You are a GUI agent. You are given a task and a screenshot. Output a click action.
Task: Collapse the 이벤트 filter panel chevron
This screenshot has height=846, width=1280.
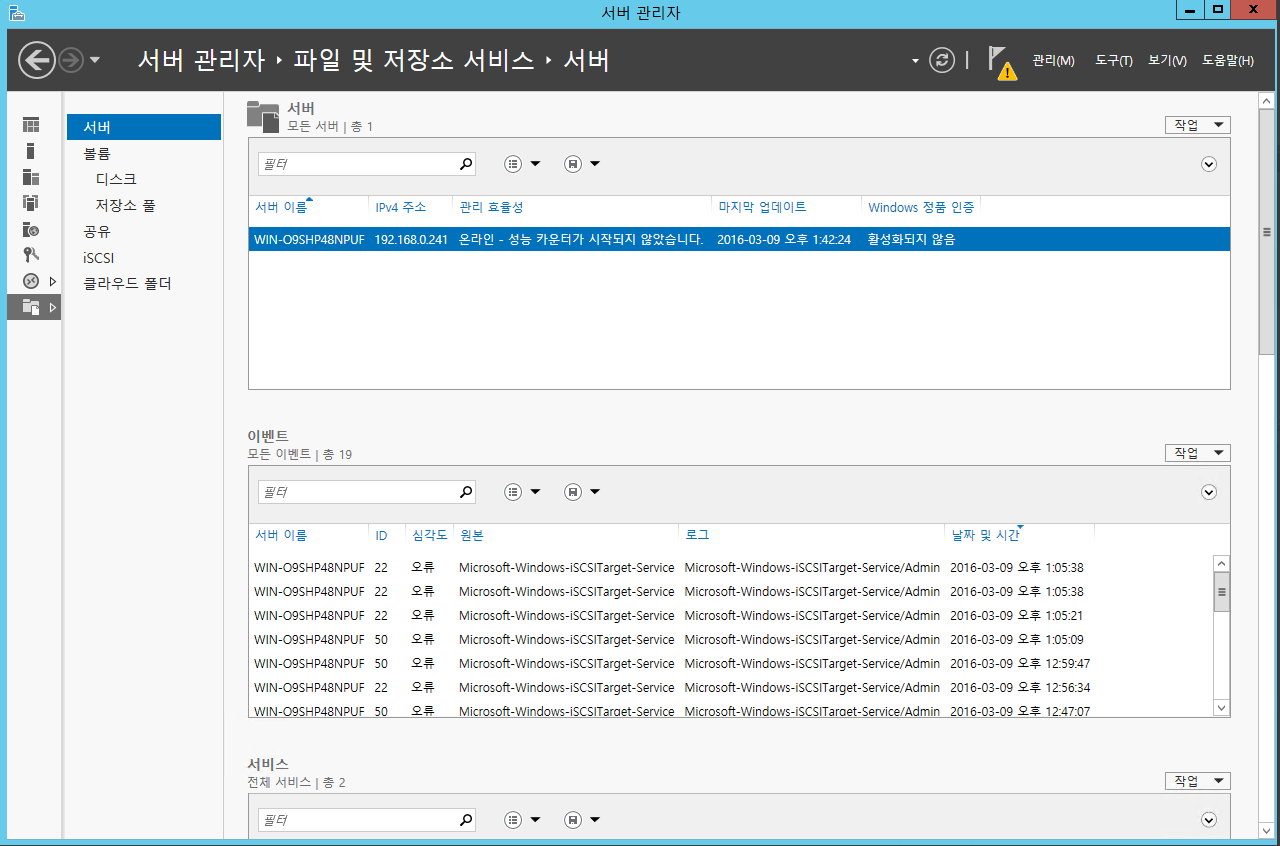pyautogui.click(x=1208, y=492)
